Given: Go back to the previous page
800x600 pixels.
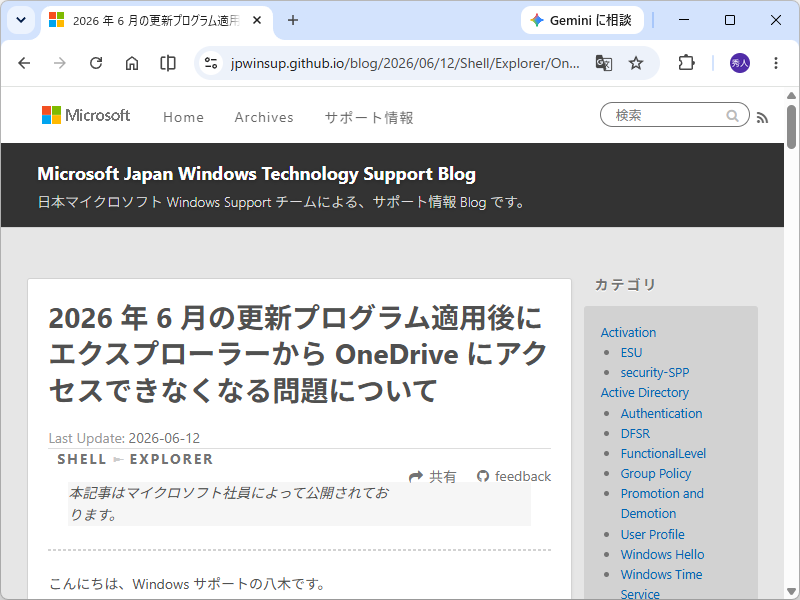Looking at the screenshot, I should click(24, 63).
